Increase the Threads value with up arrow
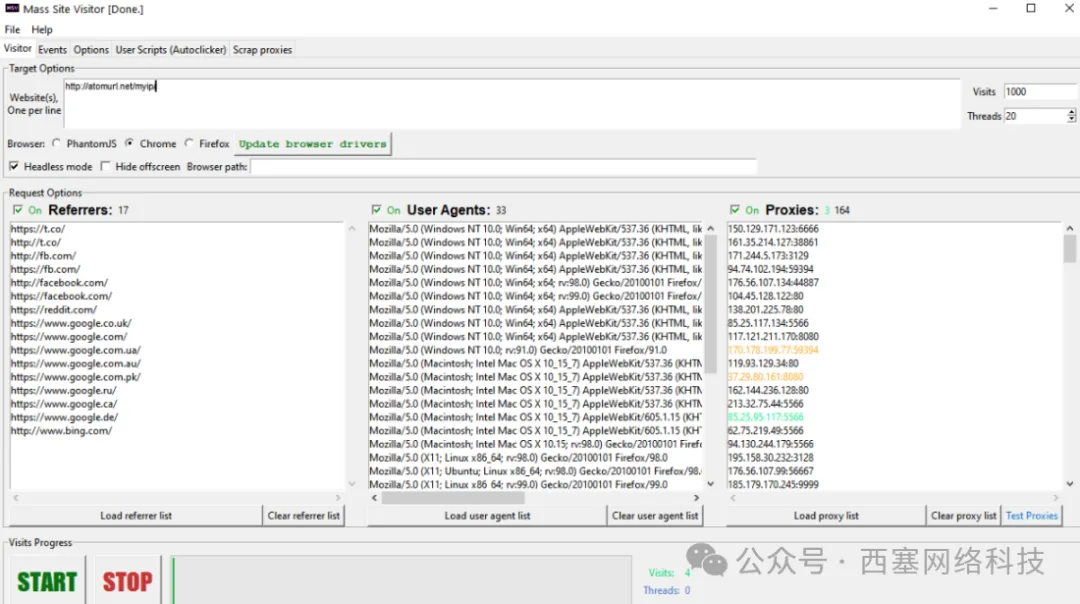Image resolution: width=1080 pixels, height=604 pixels. 1071,112
